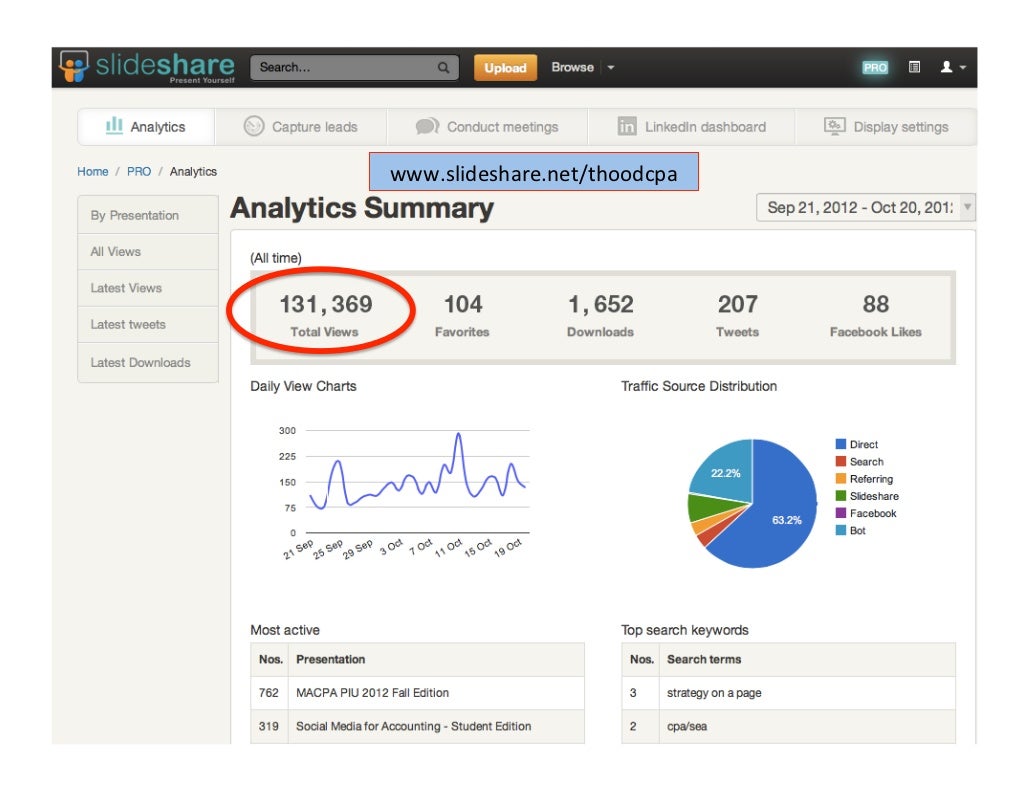Click the Bot legend light-blue swatch
Viewport: 1024px width, 792px height.
pos(841,530)
